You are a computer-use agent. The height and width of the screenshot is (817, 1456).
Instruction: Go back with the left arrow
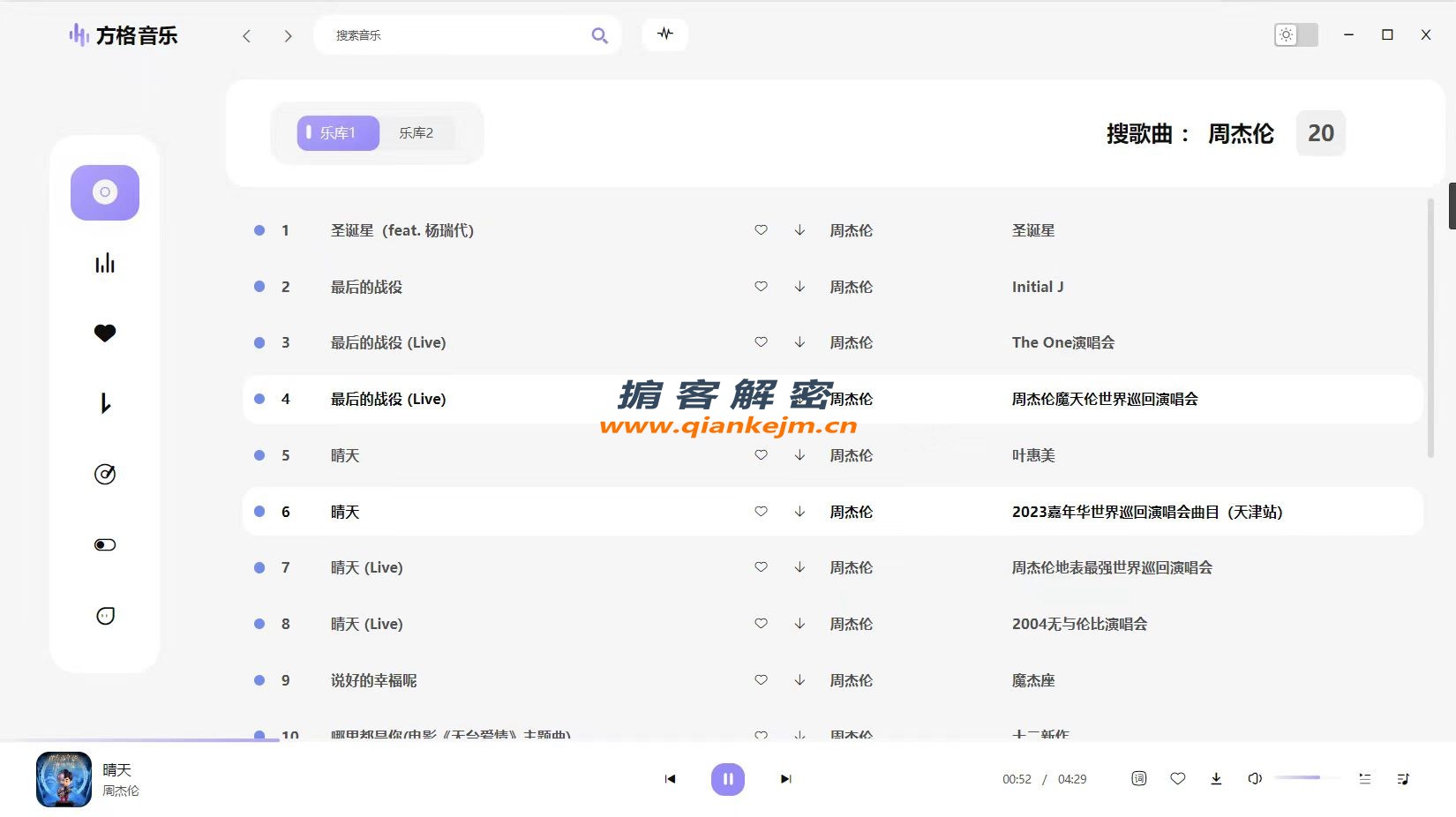coord(247,35)
